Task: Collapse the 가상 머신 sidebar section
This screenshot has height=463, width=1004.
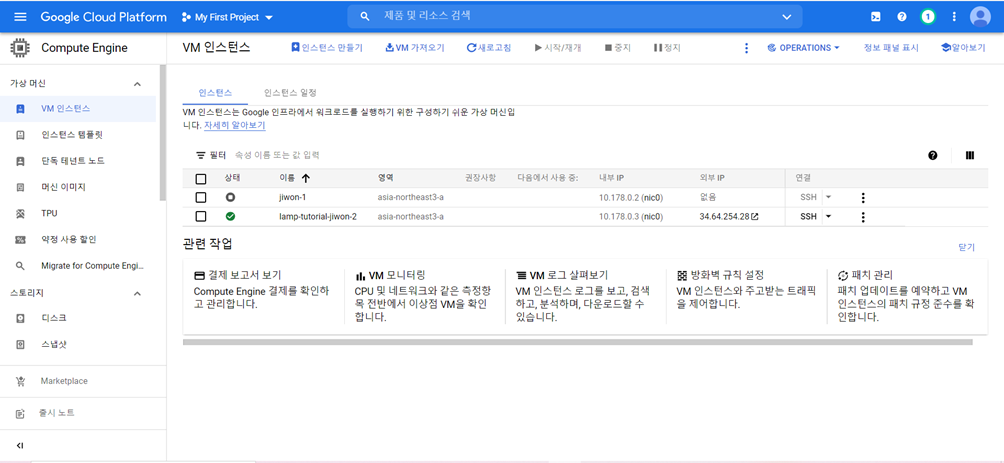Action: click(137, 84)
